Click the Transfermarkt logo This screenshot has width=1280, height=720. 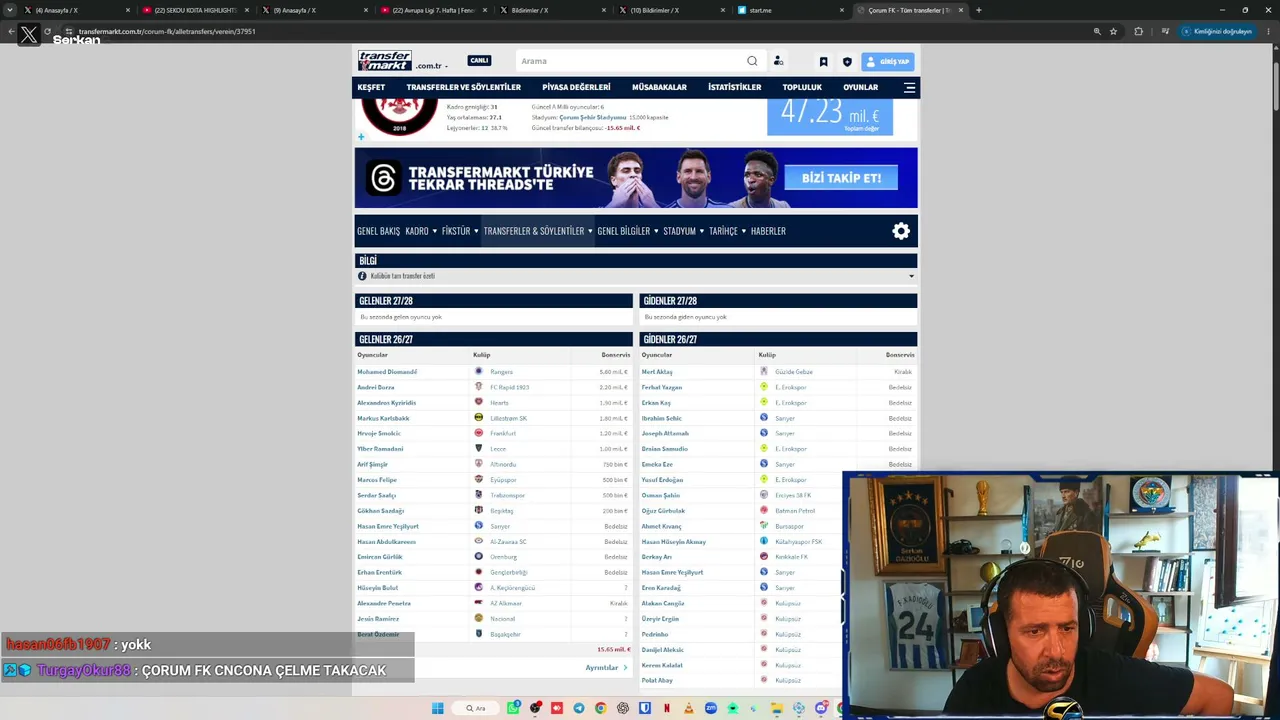385,61
